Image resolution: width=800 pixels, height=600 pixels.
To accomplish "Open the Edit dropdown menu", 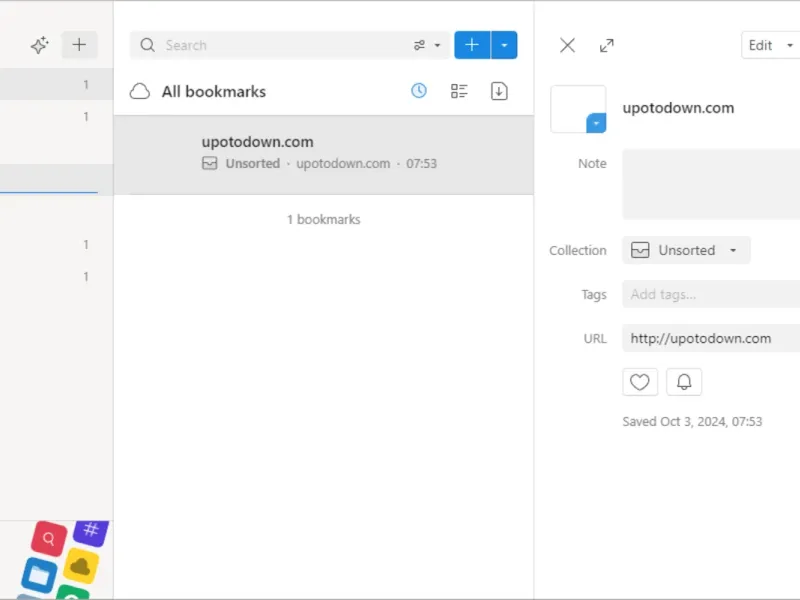I will pyautogui.click(x=770, y=45).
